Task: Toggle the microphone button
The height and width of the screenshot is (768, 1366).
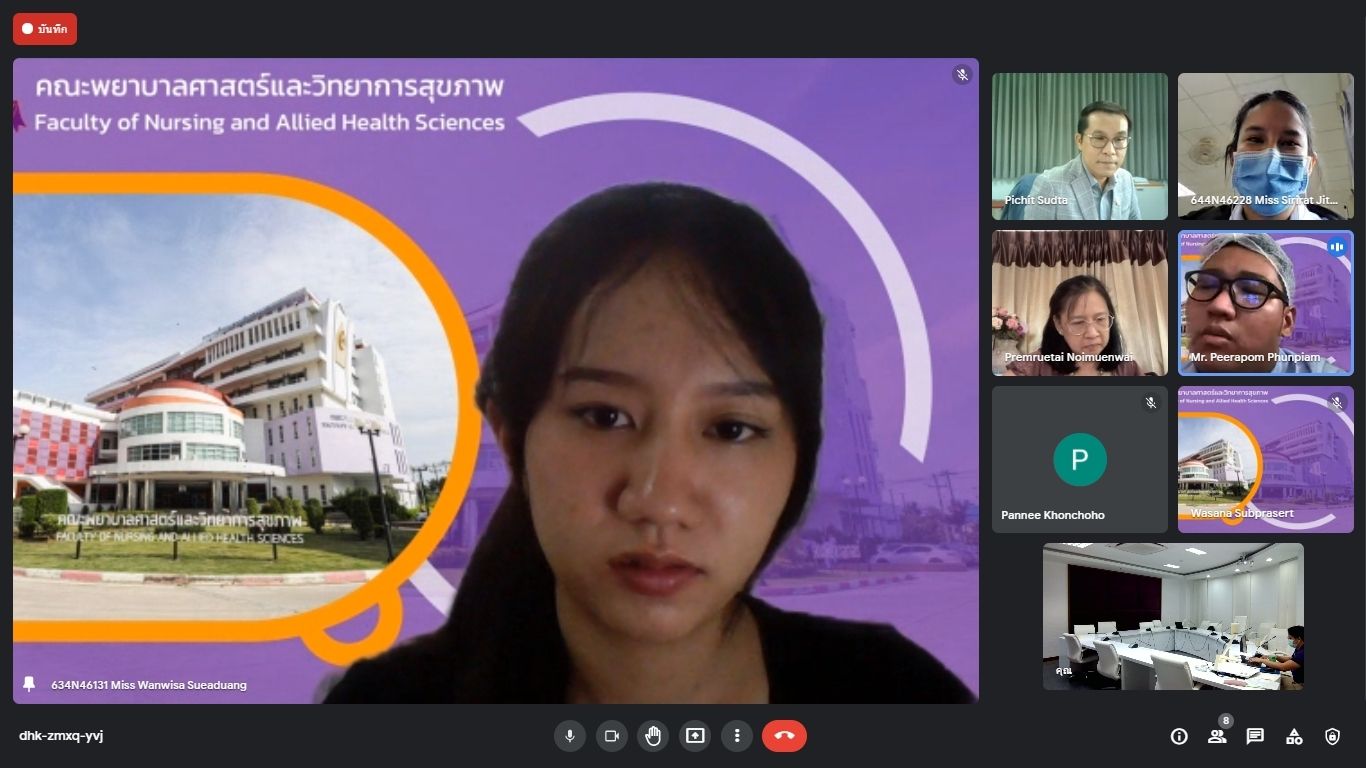Action: point(570,736)
